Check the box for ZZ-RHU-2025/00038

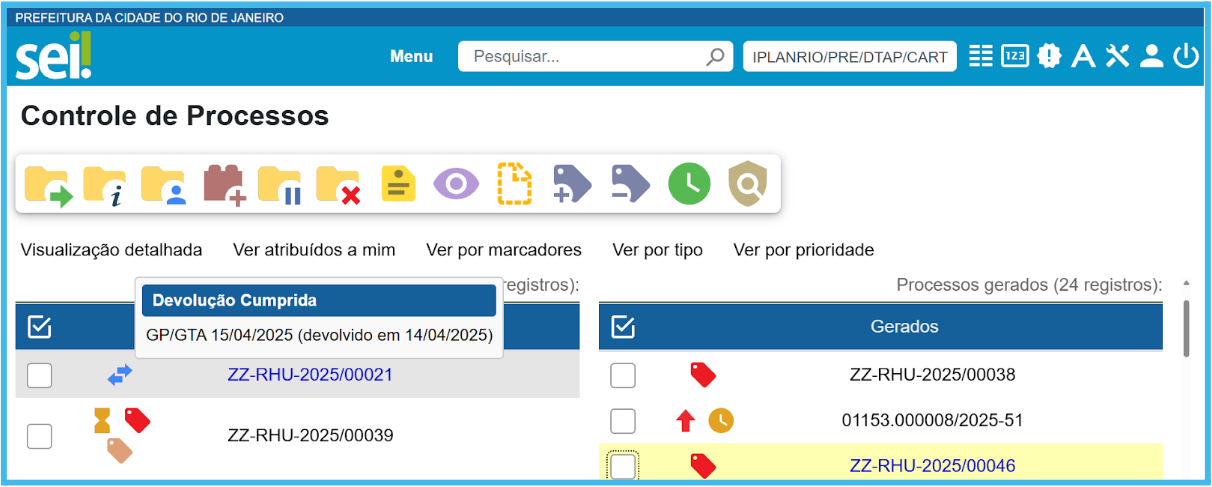click(623, 376)
